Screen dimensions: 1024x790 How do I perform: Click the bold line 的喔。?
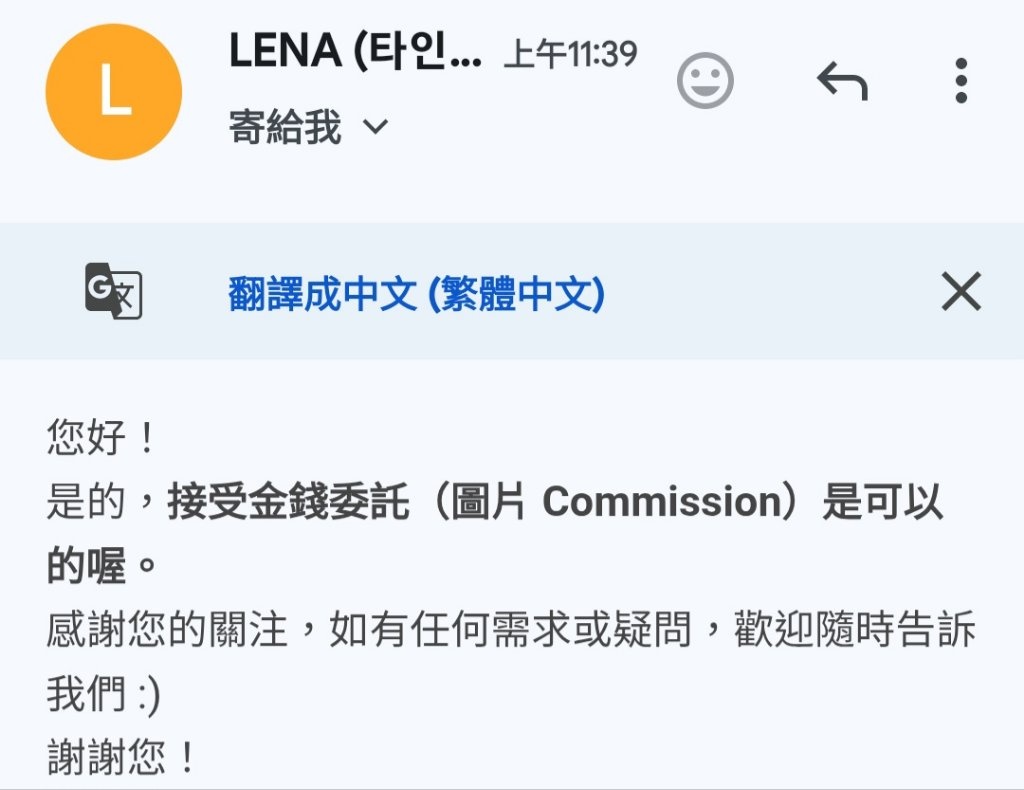click(x=101, y=565)
